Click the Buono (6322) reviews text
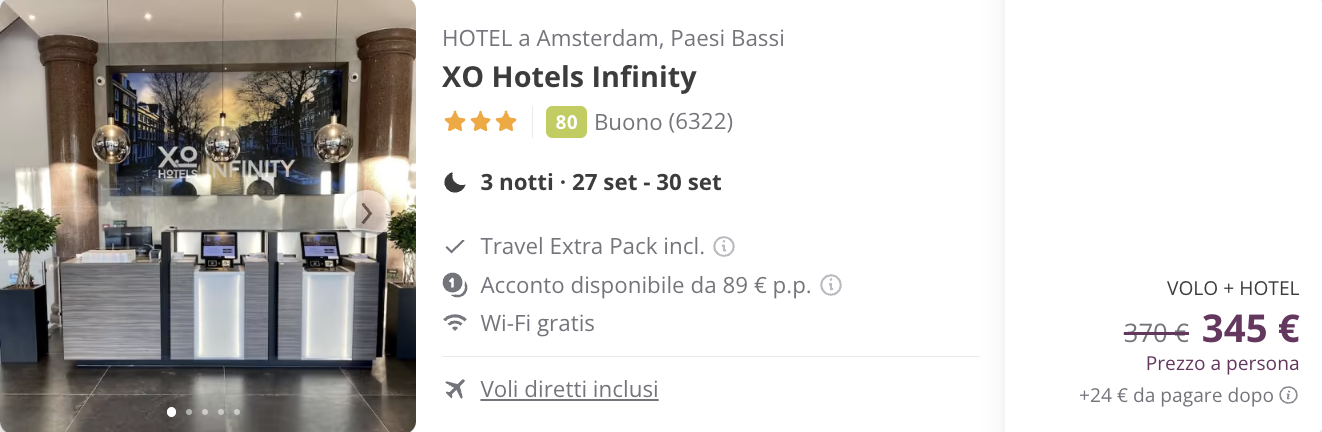Screen dimensions: 1322x432 point(663,122)
